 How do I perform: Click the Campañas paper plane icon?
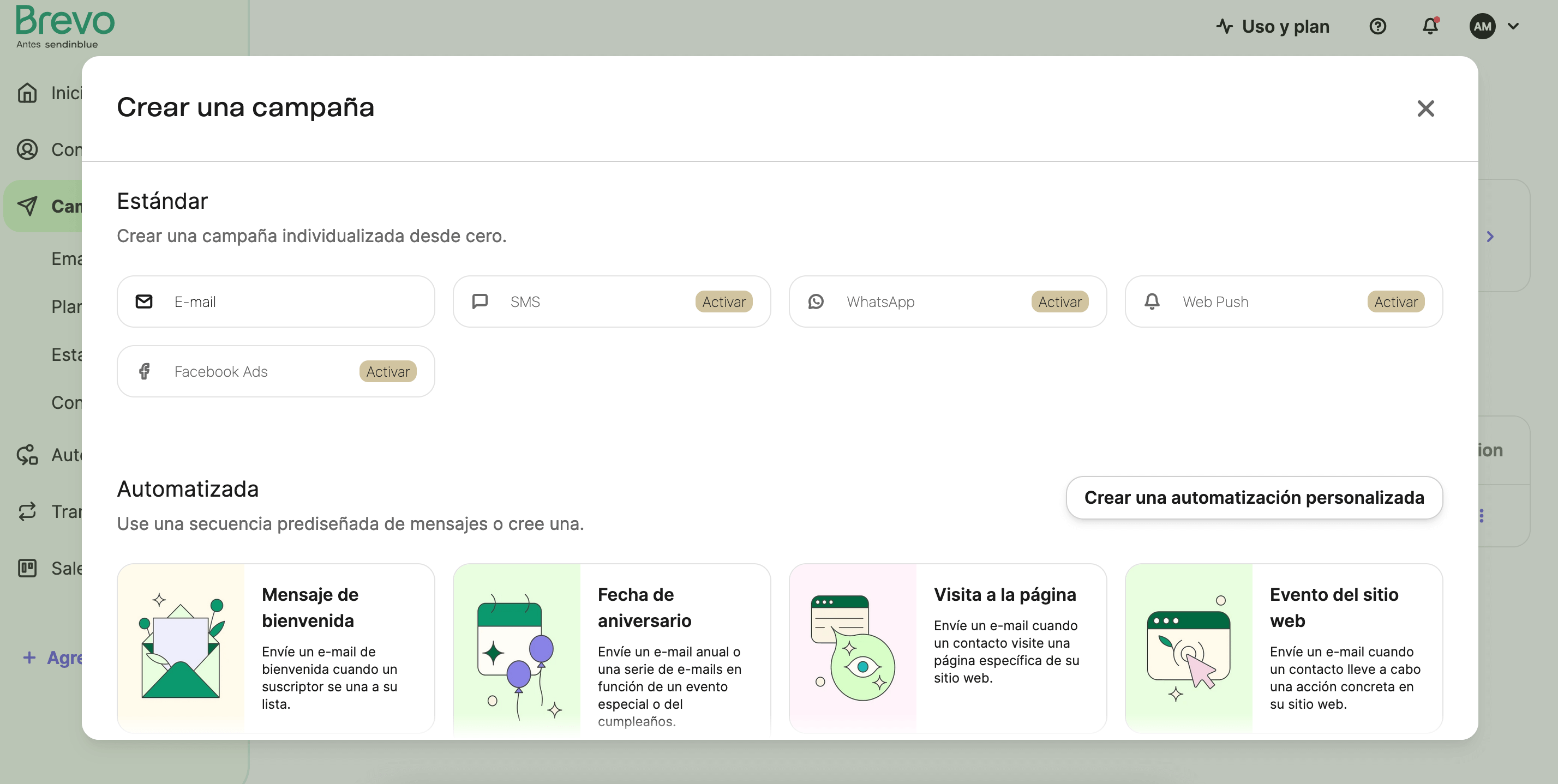pyautogui.click(x=27, y=206)
